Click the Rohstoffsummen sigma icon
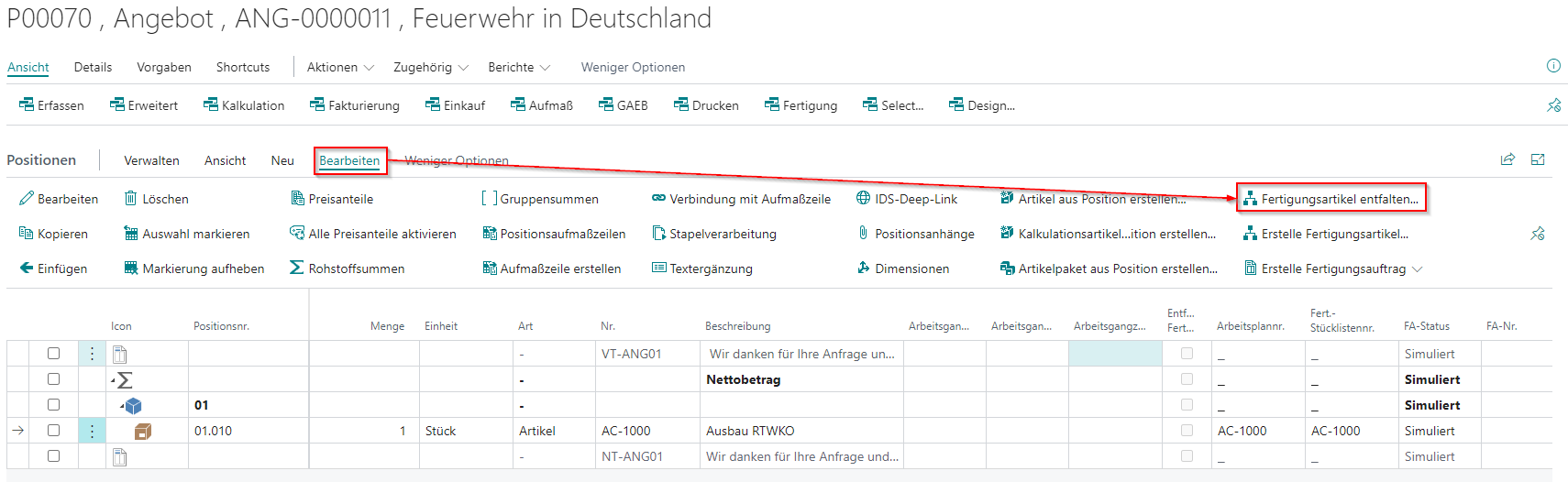Screen dimensions: 1568x482 [297, 268]
